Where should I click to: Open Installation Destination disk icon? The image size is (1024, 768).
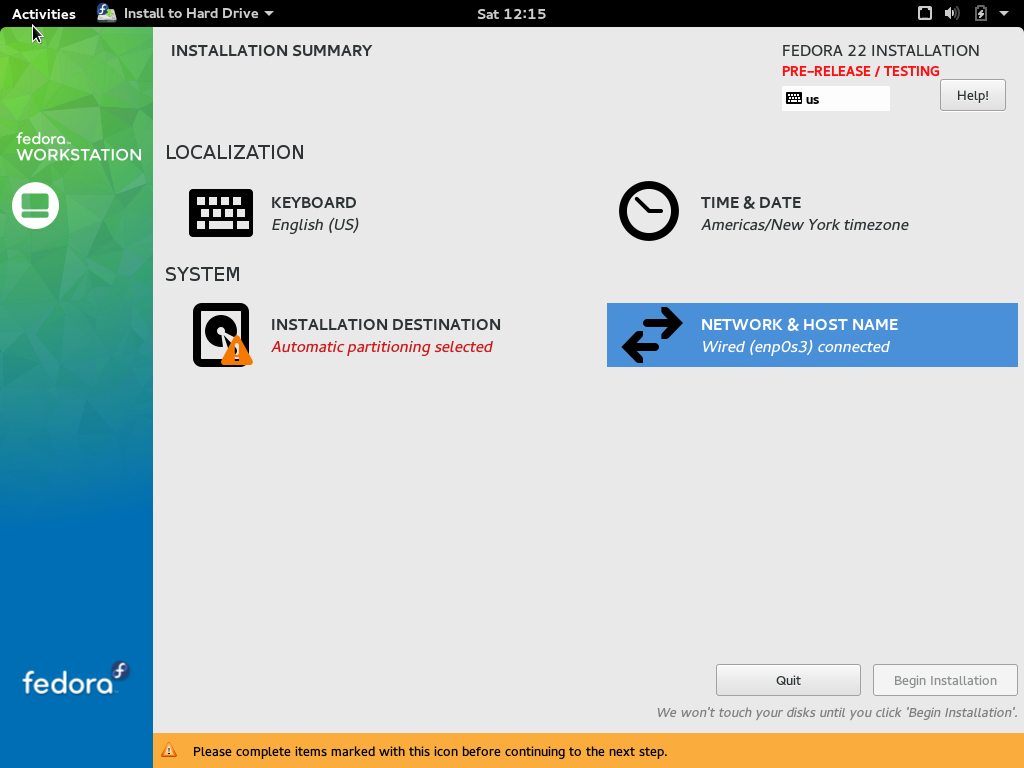[222, 335]
